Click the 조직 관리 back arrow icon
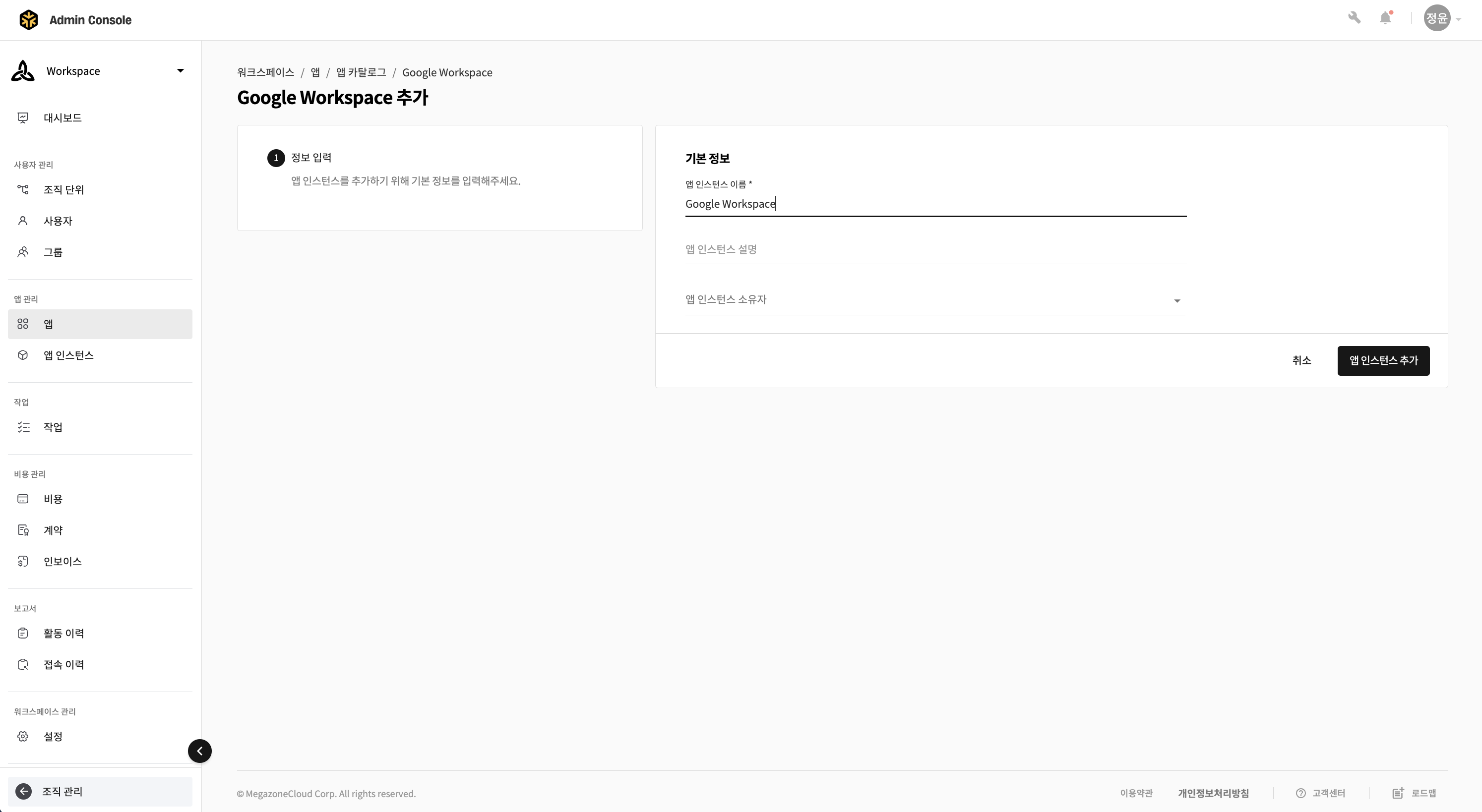 click(x=24, y=792)
